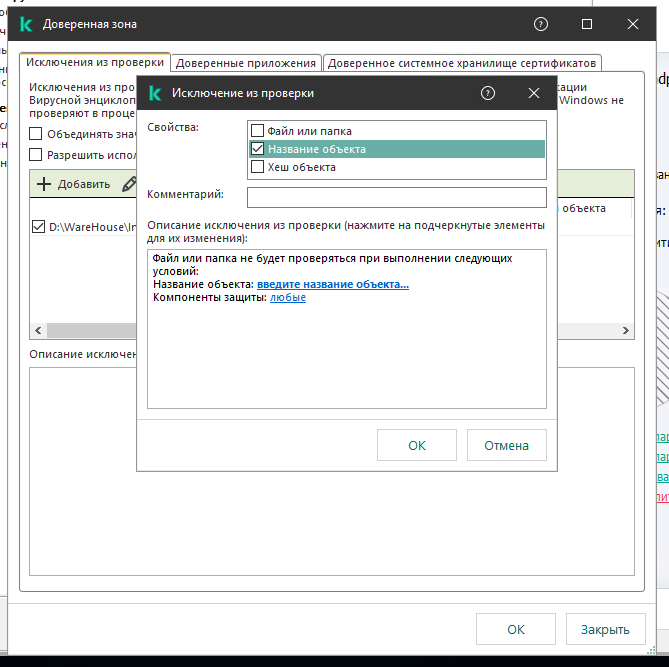
Task: Click the Отмена button in the exclusion dialog
Action: 506,445
